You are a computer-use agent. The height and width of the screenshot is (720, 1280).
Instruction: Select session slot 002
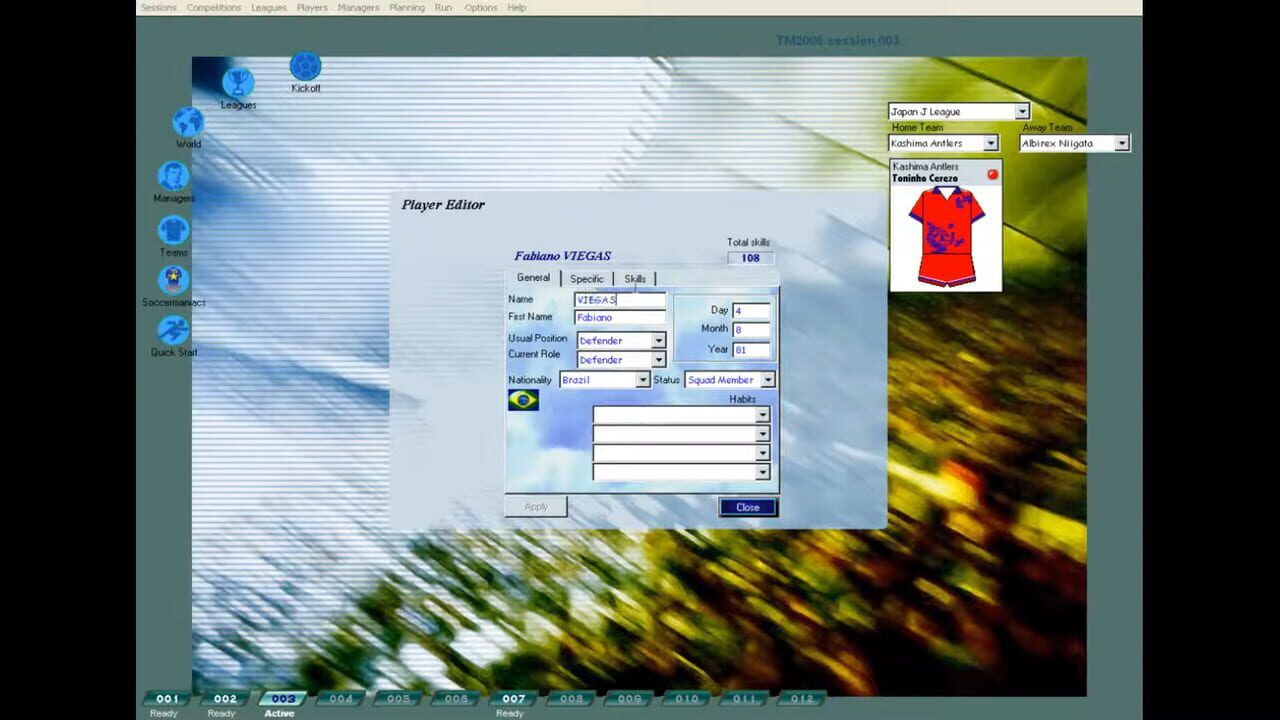[x=225, y=699]
